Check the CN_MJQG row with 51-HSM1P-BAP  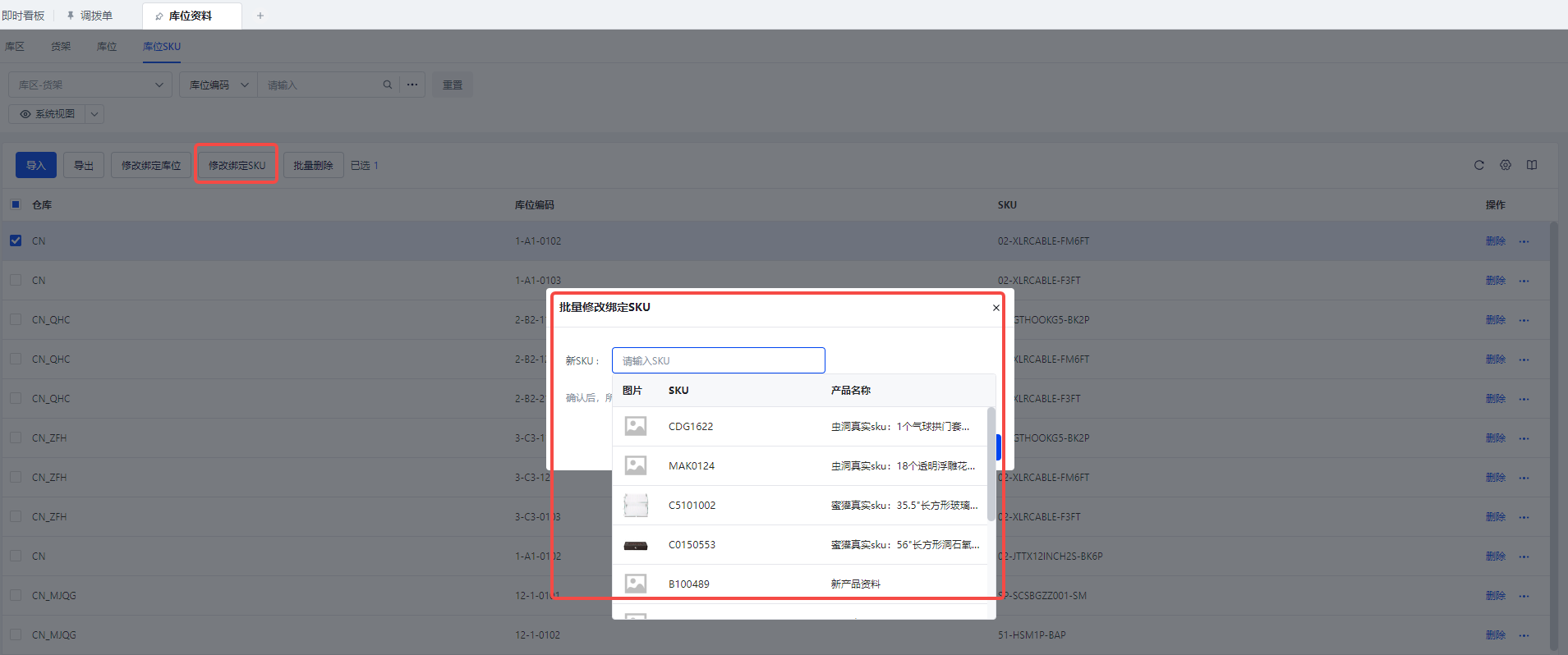tap(16, 634)
